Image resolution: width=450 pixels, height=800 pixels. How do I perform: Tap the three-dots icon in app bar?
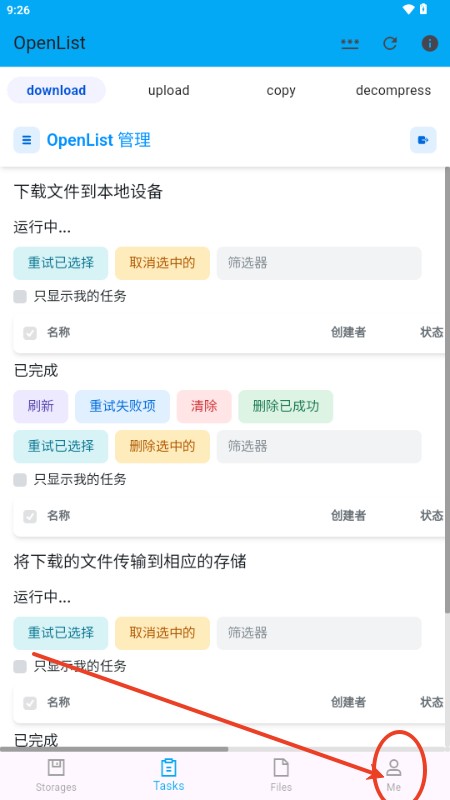tap(350, 43)
